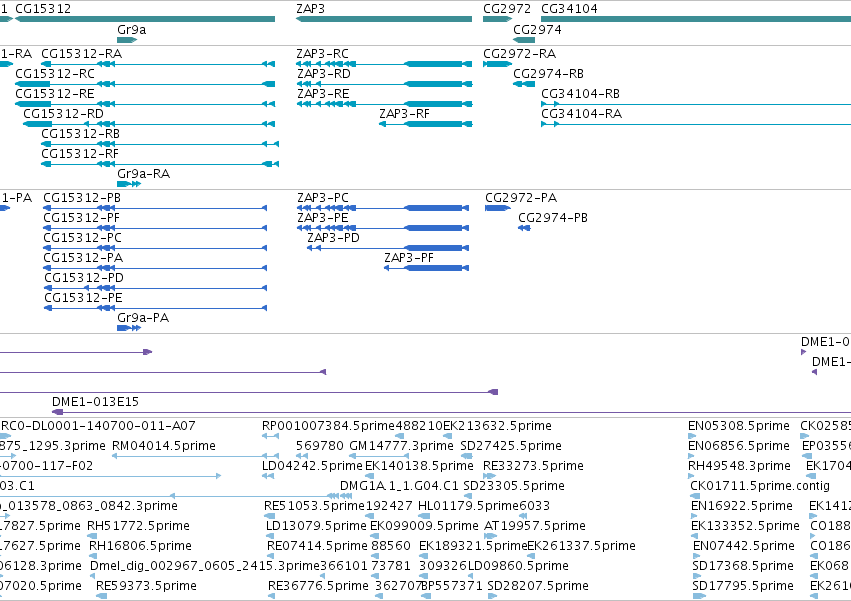Click the RM04014.5prime EST label
Viewport: 851px width, 601px height.
point(164,446)
